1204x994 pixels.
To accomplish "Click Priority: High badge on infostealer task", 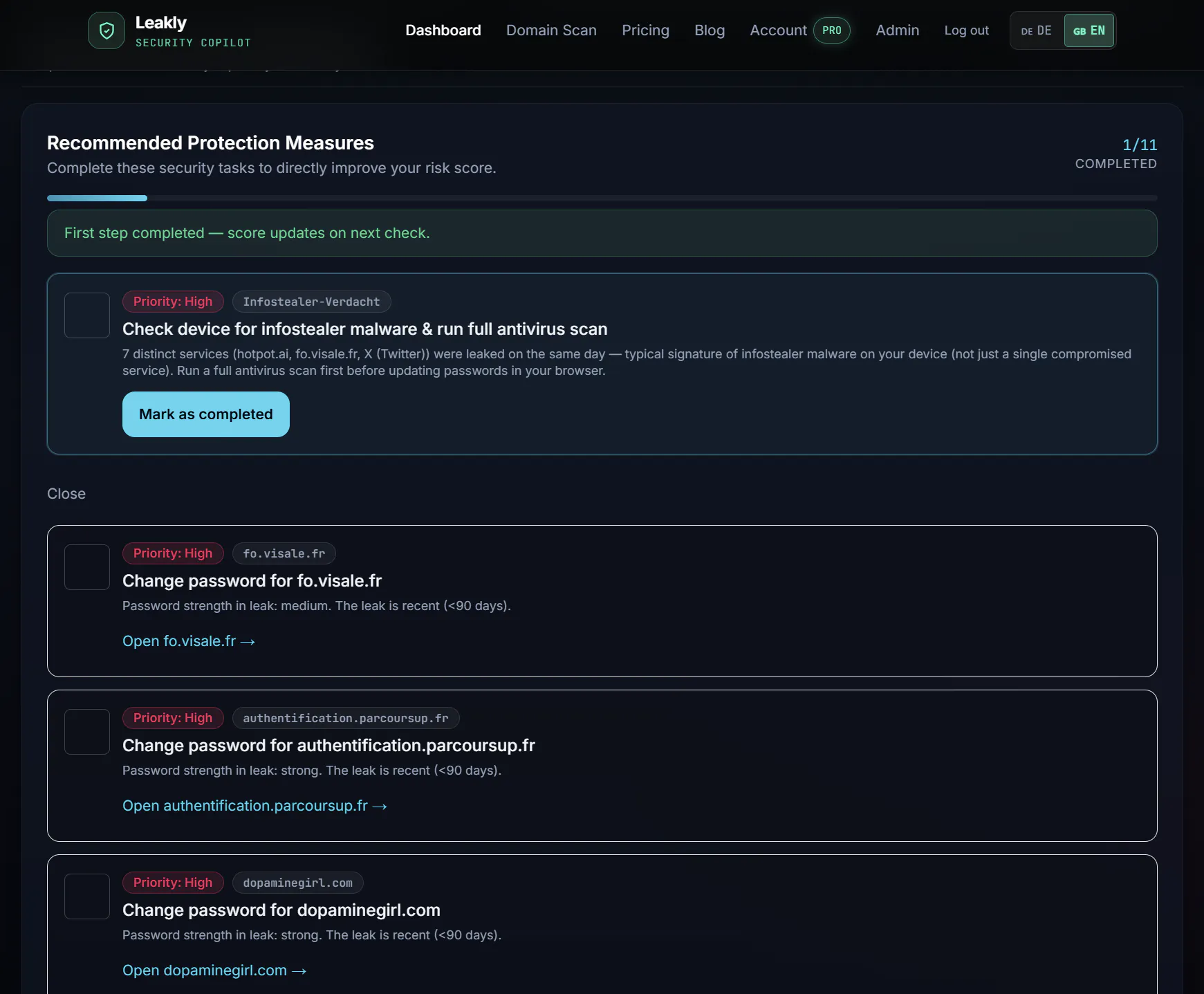I will (x=173, y=302).
